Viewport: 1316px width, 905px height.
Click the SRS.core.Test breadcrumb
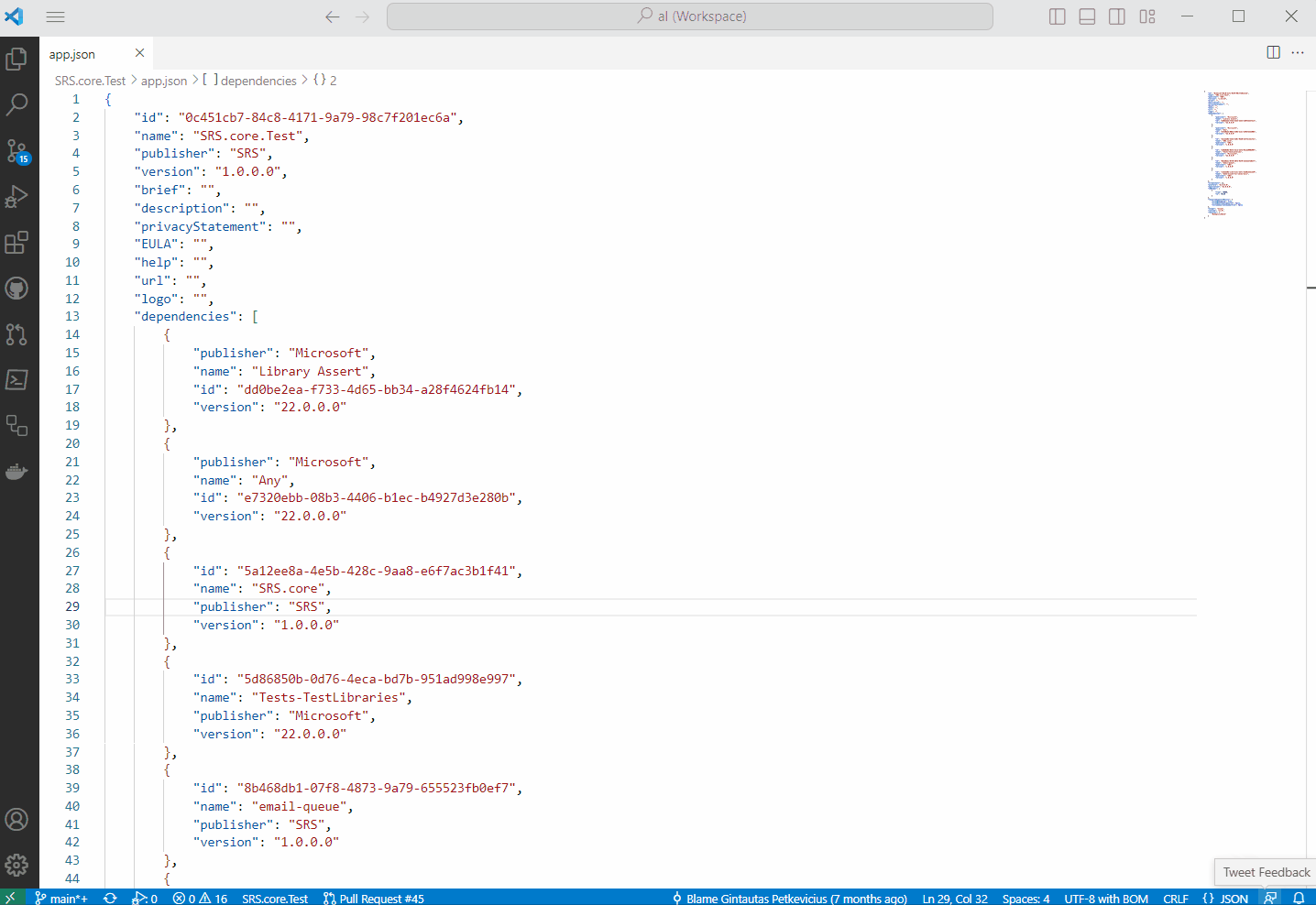[x=90, y=81]
